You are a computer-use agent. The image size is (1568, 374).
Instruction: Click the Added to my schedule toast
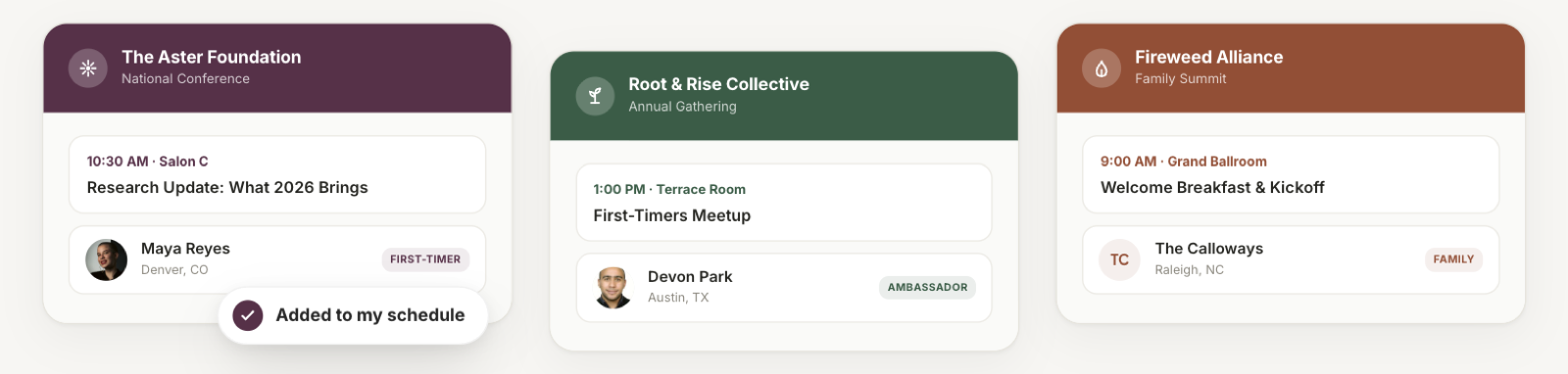coord(353,315)
